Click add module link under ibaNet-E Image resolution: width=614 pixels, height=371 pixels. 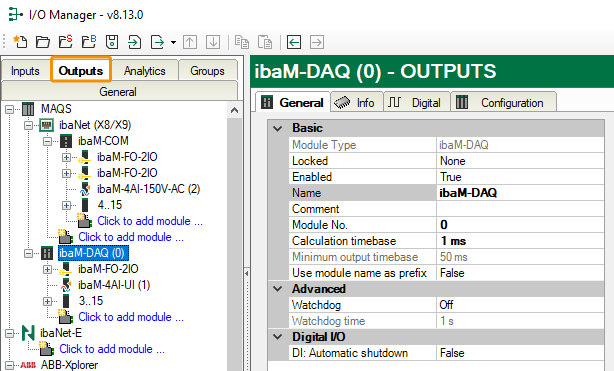(112, 349)
